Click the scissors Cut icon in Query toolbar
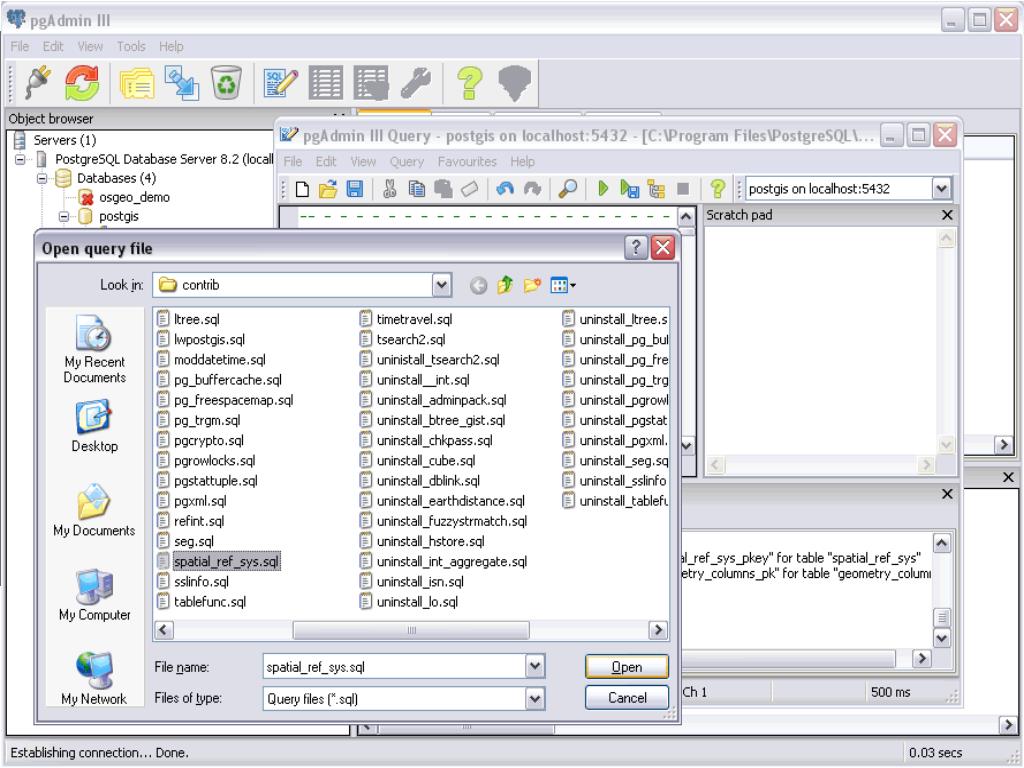Image resolution: width=1024 pixels, height=768 pixels. (390, 189)
